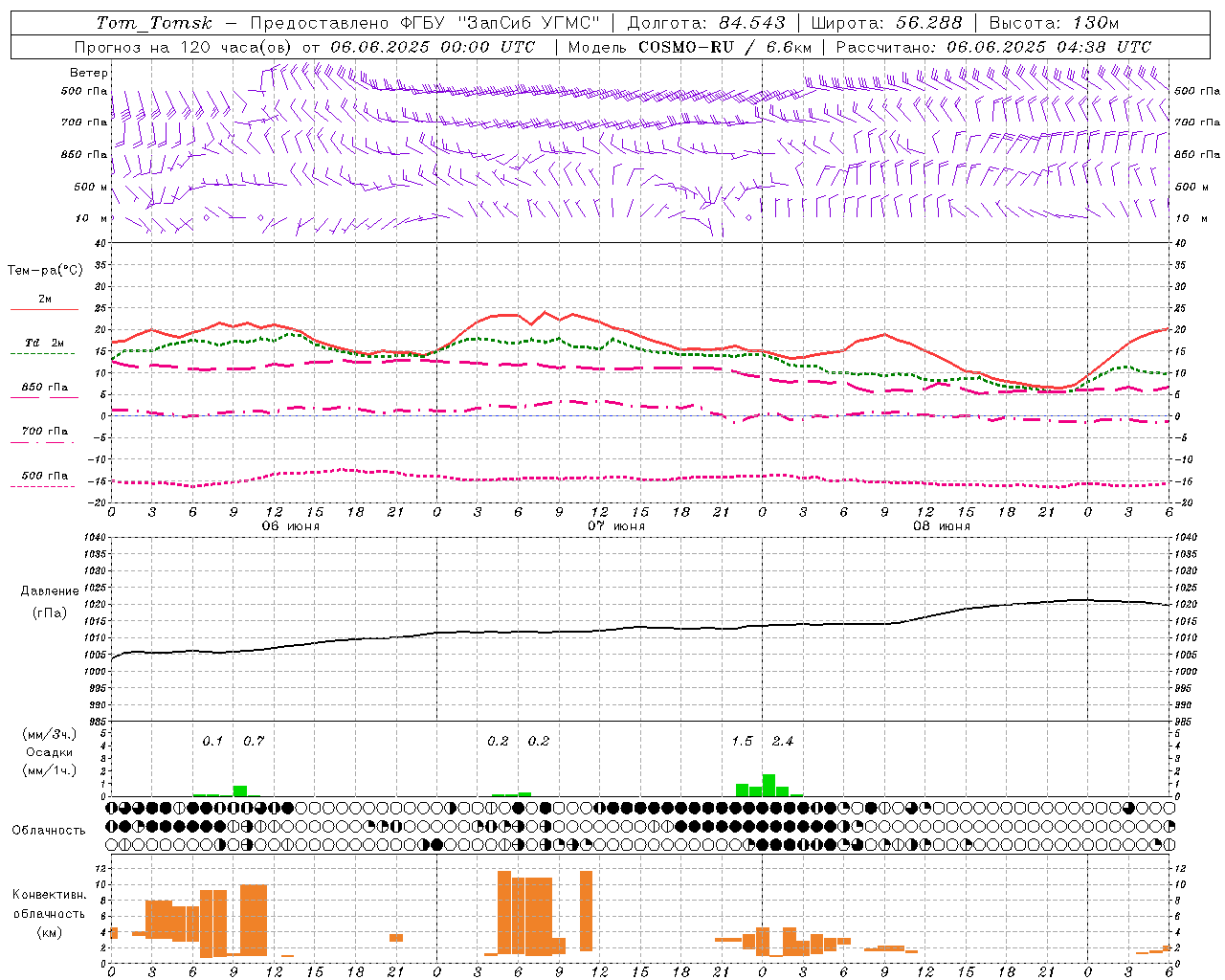Click the computed time 06.06.2025 04:38 UTC
The height and width of the screenshot is (980, 1225).
click(1050, 47)
